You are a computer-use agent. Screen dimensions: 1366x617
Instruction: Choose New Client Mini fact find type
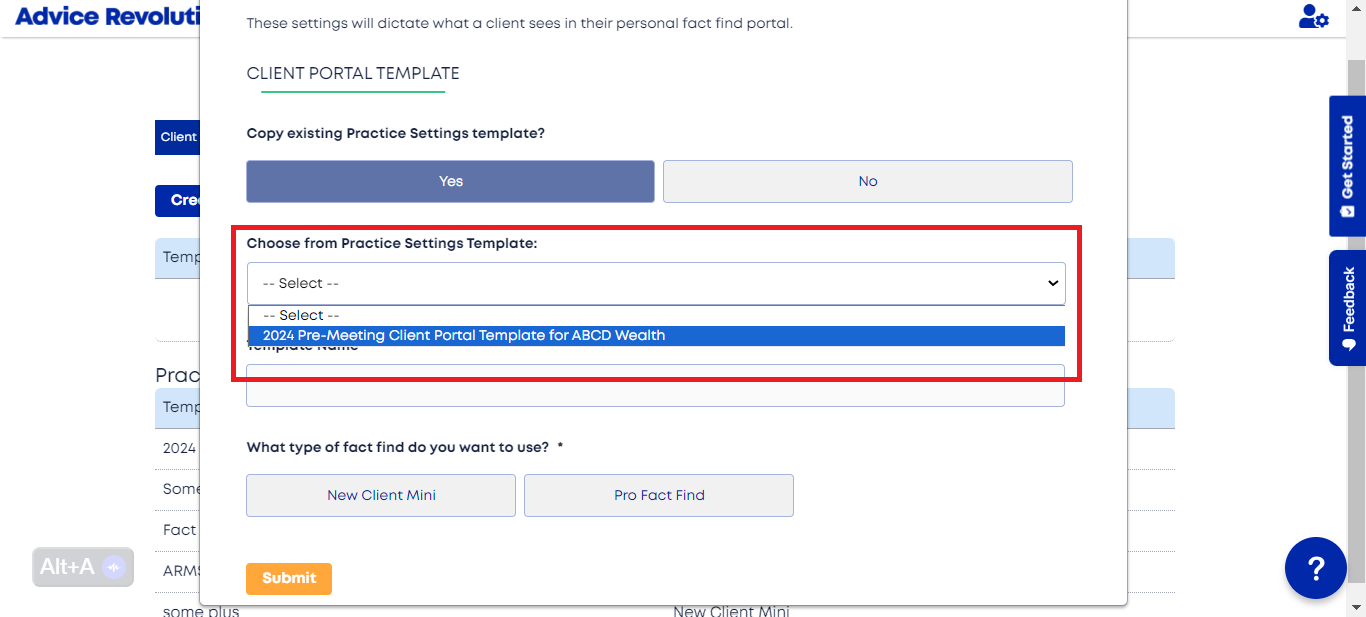pos(381,495)
